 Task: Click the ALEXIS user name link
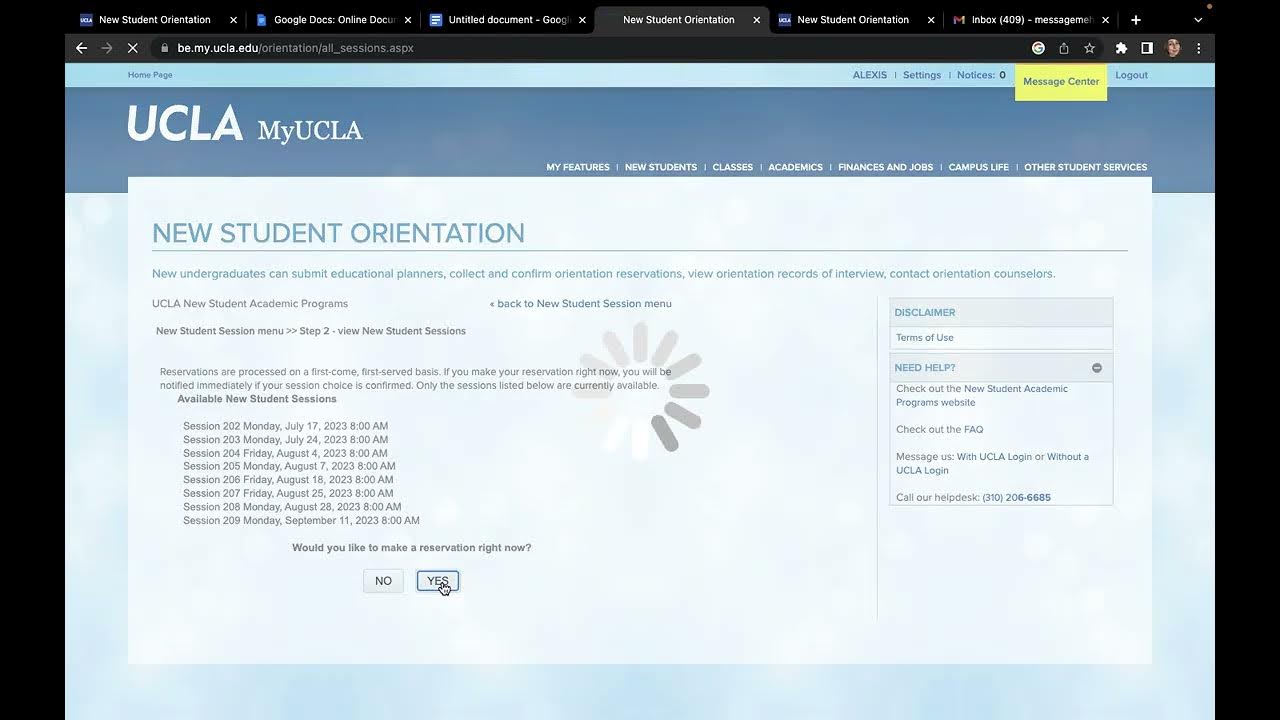(x=870, y=75)
